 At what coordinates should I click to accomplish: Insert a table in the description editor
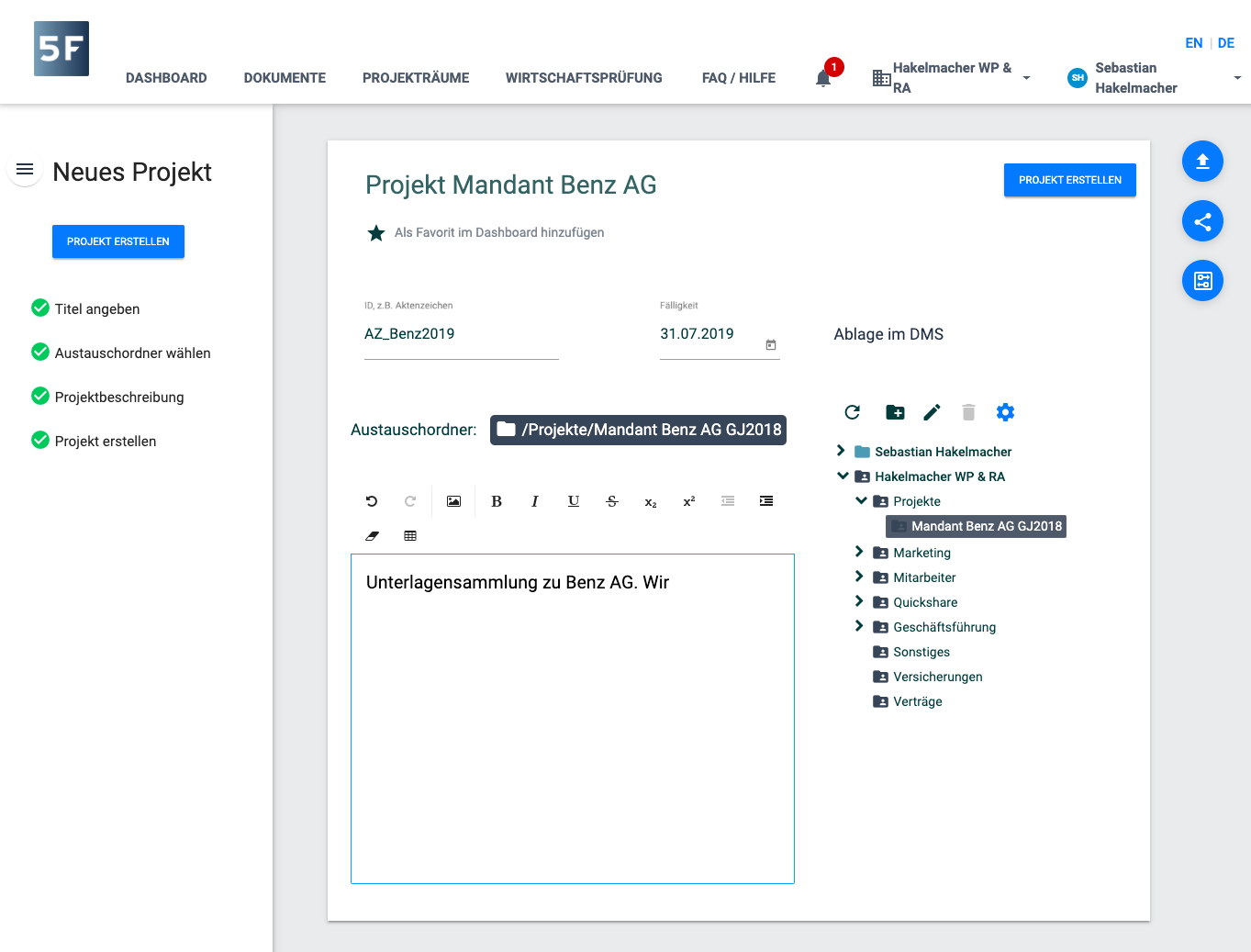tap(410, 536)
